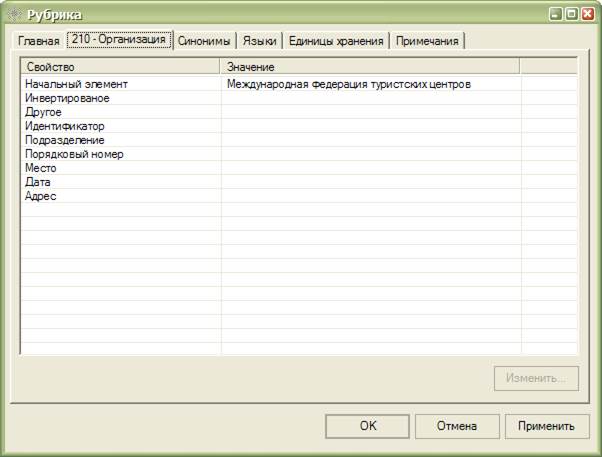
Task: Switch to the Синонимы tab
Action: click(205, 41)
